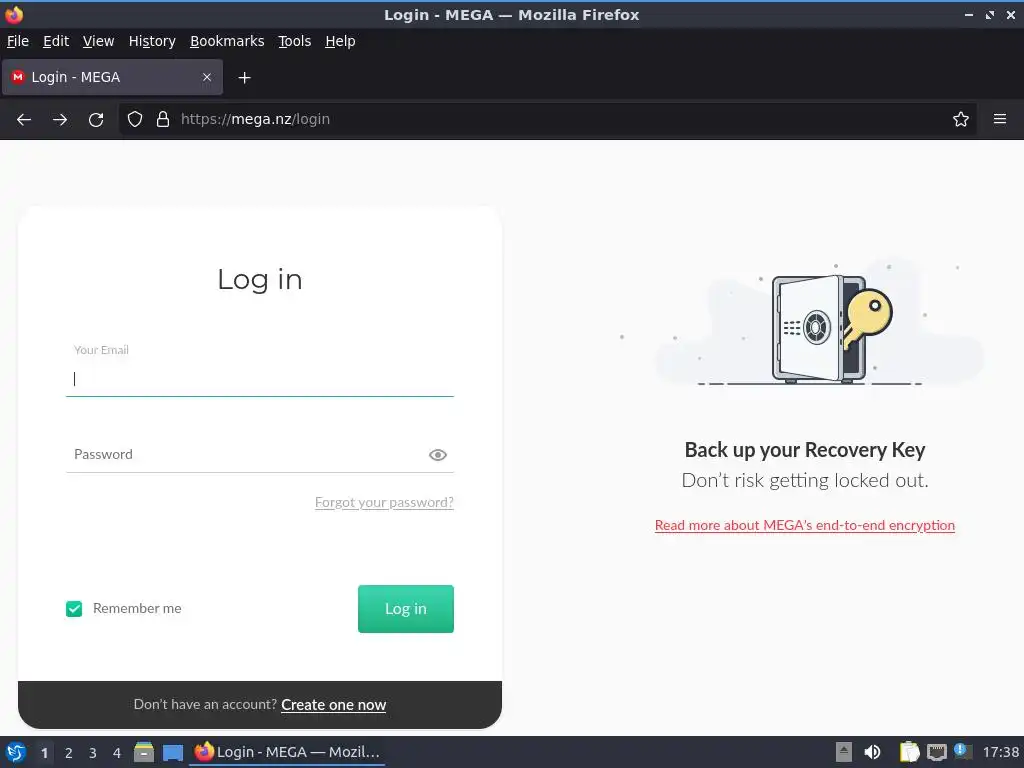Screen dimensions: 1024x768
Task: Click the Firefox logo in title bar
Action: (14, 14)
